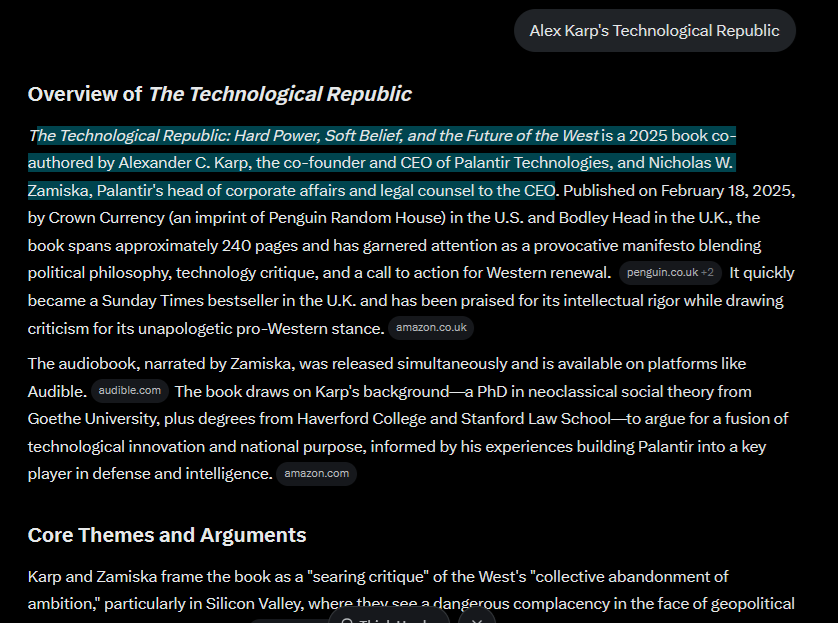Open the amazon.co.uk source chip
838x623 pixels.
coord(431,328)
